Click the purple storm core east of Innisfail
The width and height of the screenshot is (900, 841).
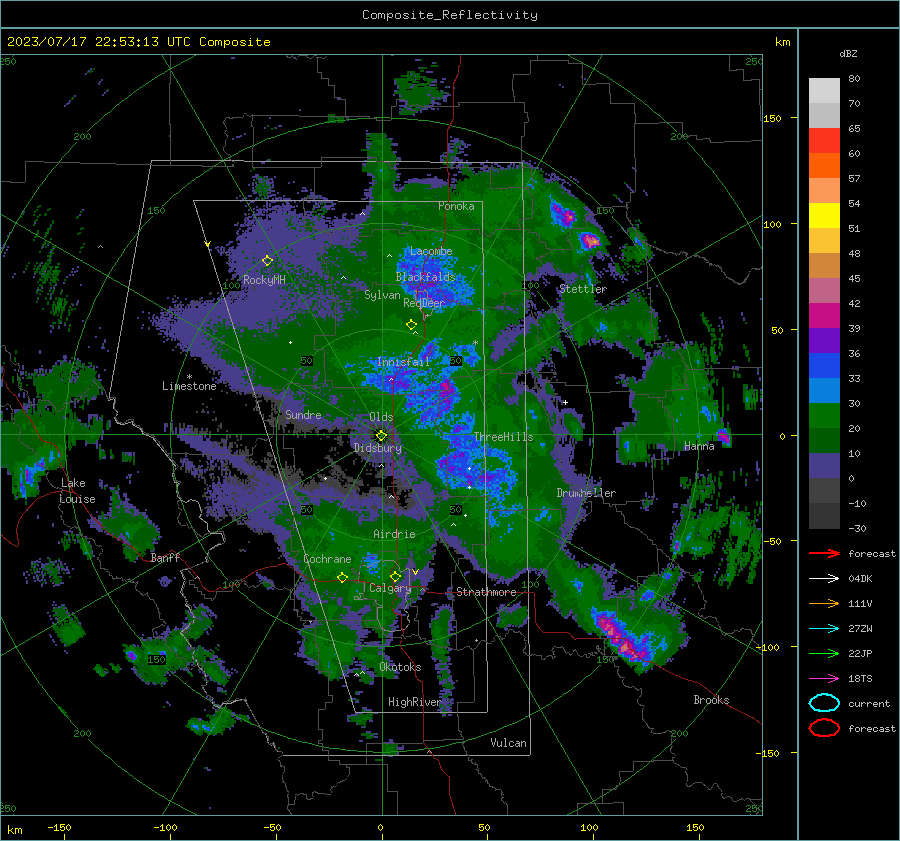(447, 389)
